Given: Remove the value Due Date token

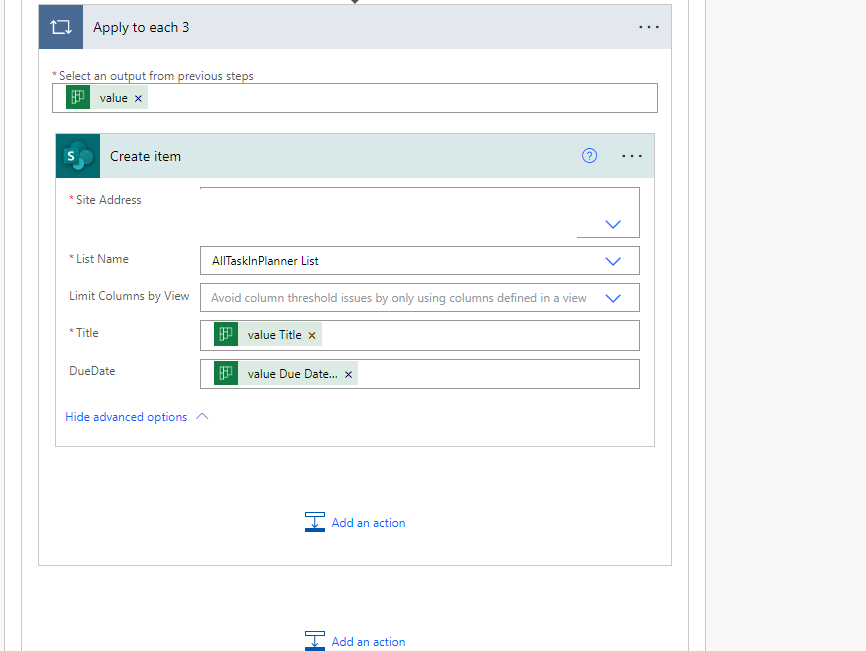Looking at the screenshot, I should point(348,372).
